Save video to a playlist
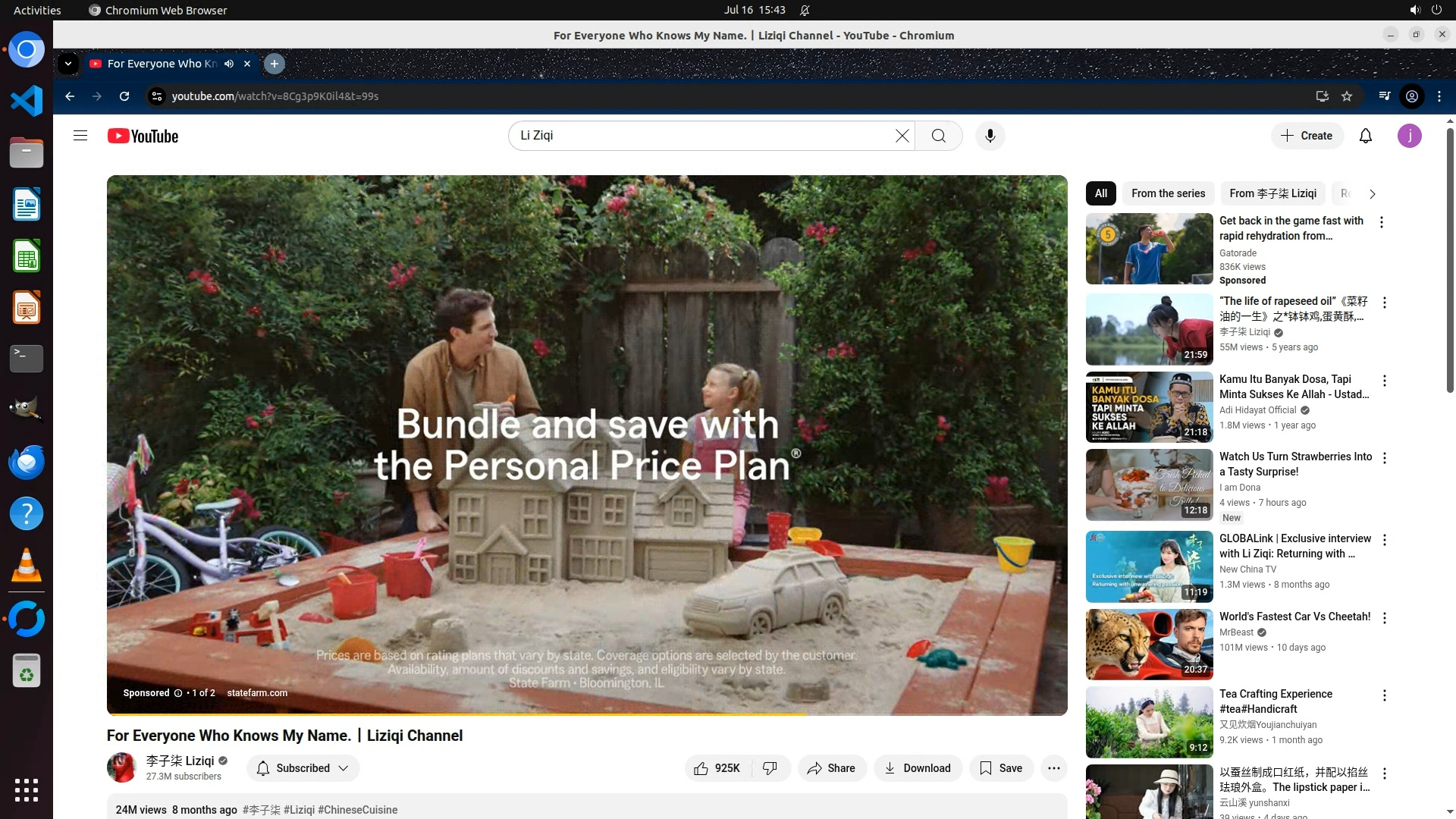The height and width of the screenshot is (819, 1456). click(1001, 768)
